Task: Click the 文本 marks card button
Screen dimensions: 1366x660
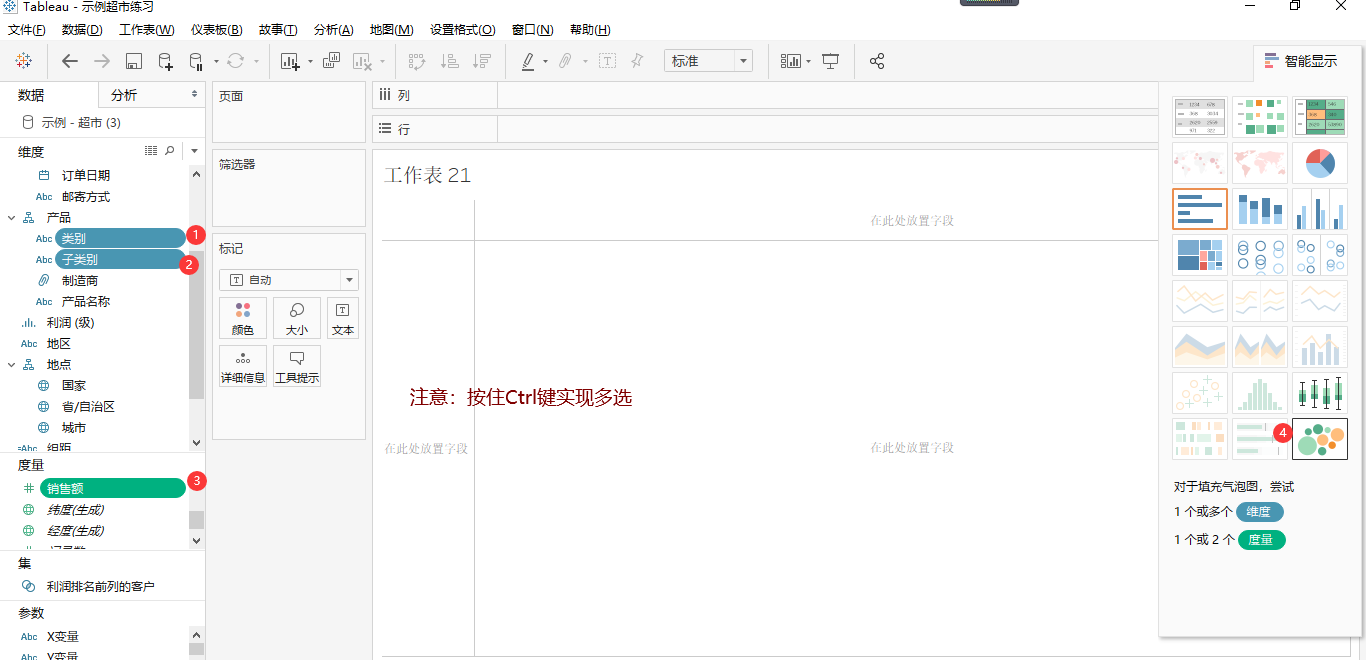Action: pos(343,318)
